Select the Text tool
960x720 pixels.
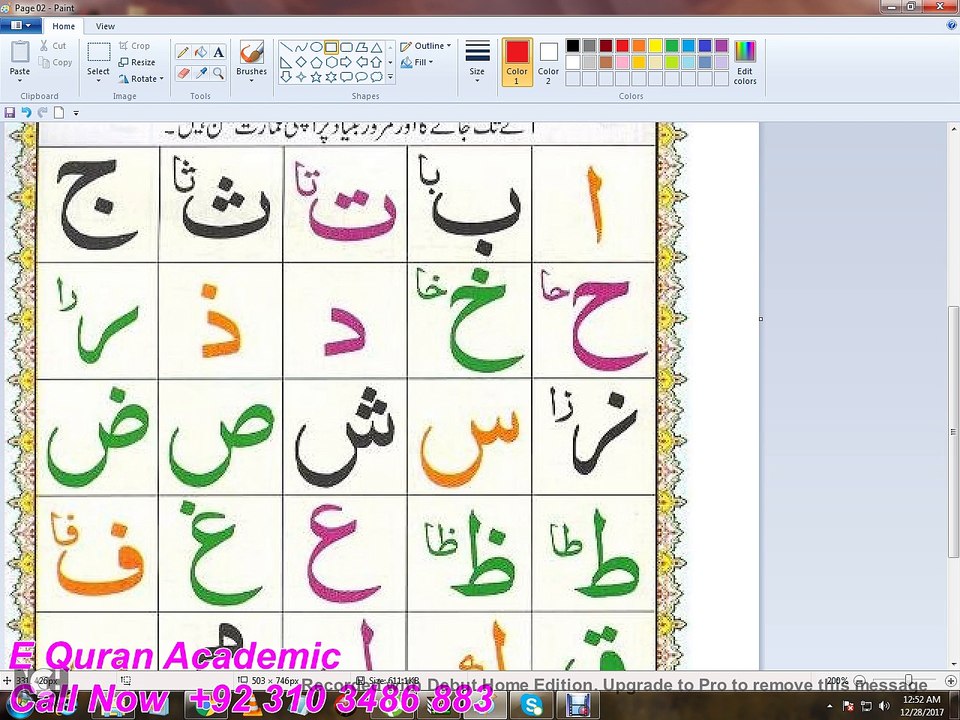(218, 52)
